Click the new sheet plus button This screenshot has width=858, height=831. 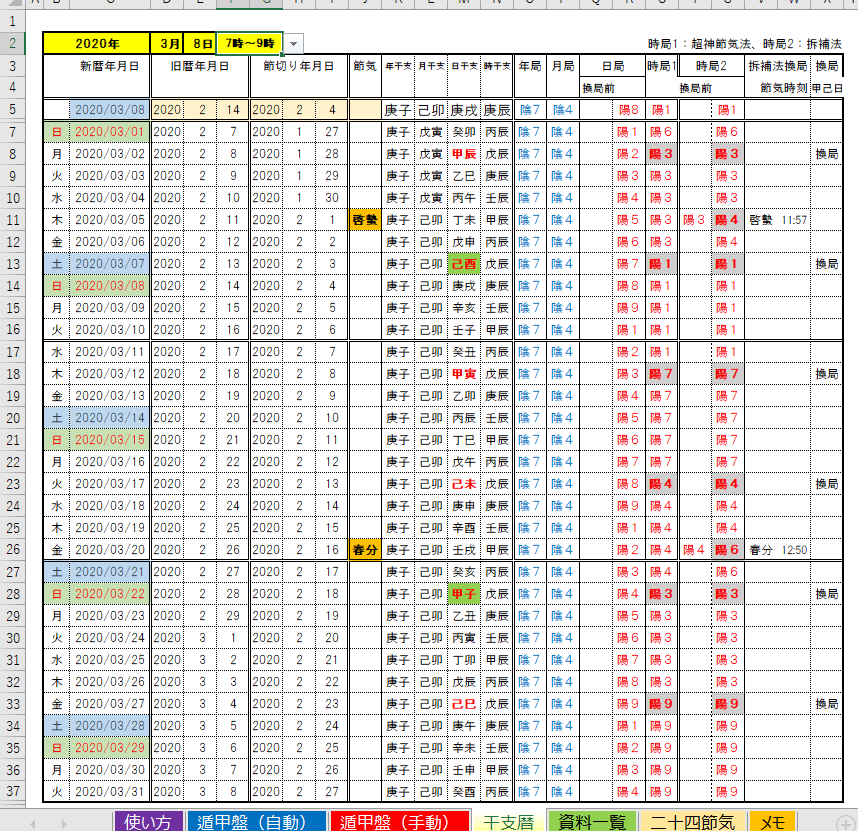pyautogui.click(x=845, y=823)
